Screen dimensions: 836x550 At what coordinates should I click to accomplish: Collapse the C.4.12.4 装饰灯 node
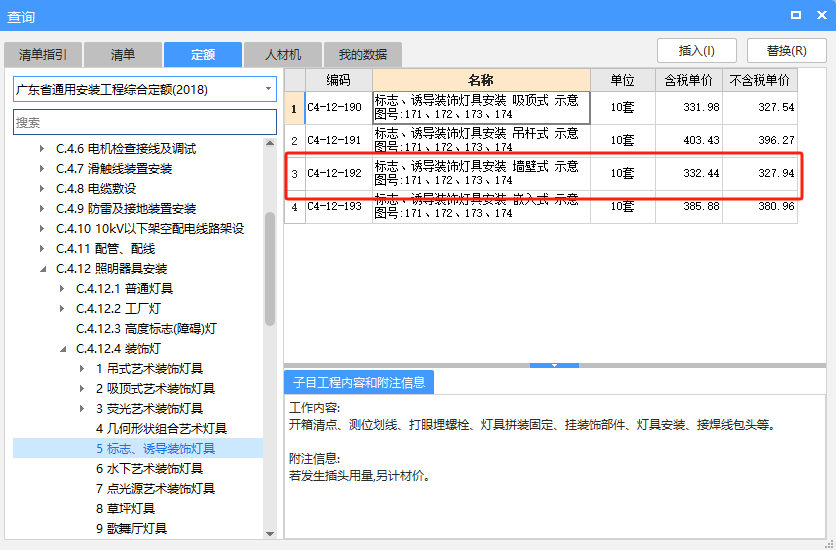62,349
